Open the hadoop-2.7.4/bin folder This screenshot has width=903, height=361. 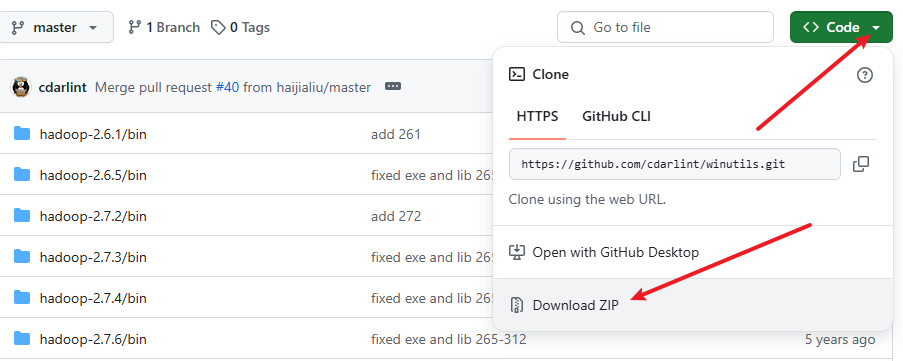(x=93, y=298)
